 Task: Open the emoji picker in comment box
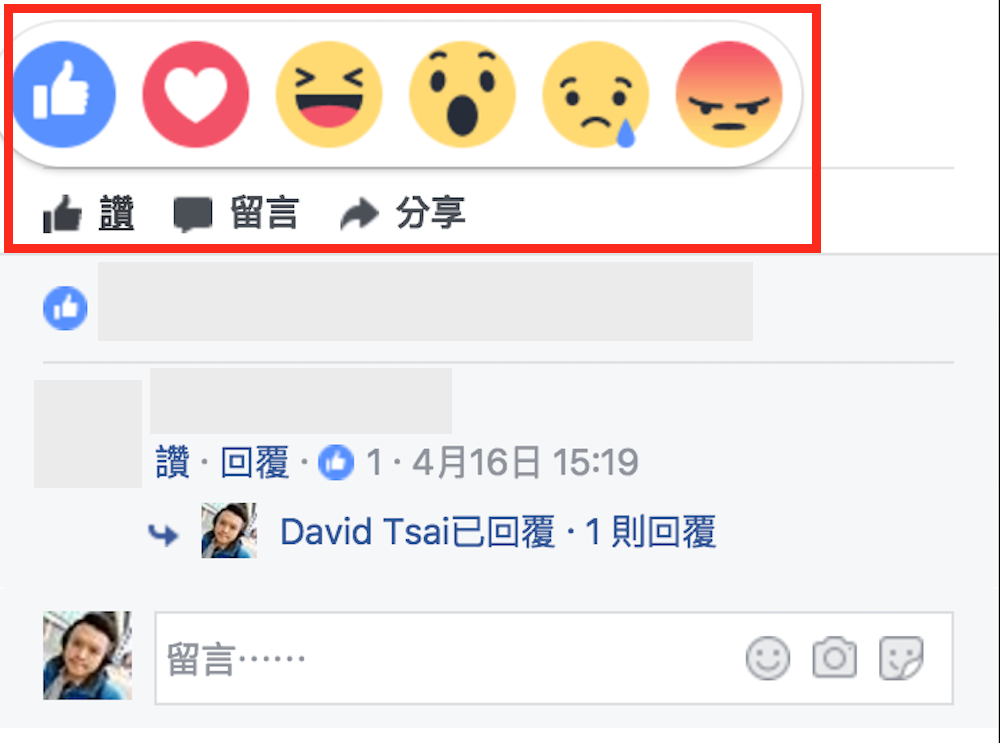point(768,658)
